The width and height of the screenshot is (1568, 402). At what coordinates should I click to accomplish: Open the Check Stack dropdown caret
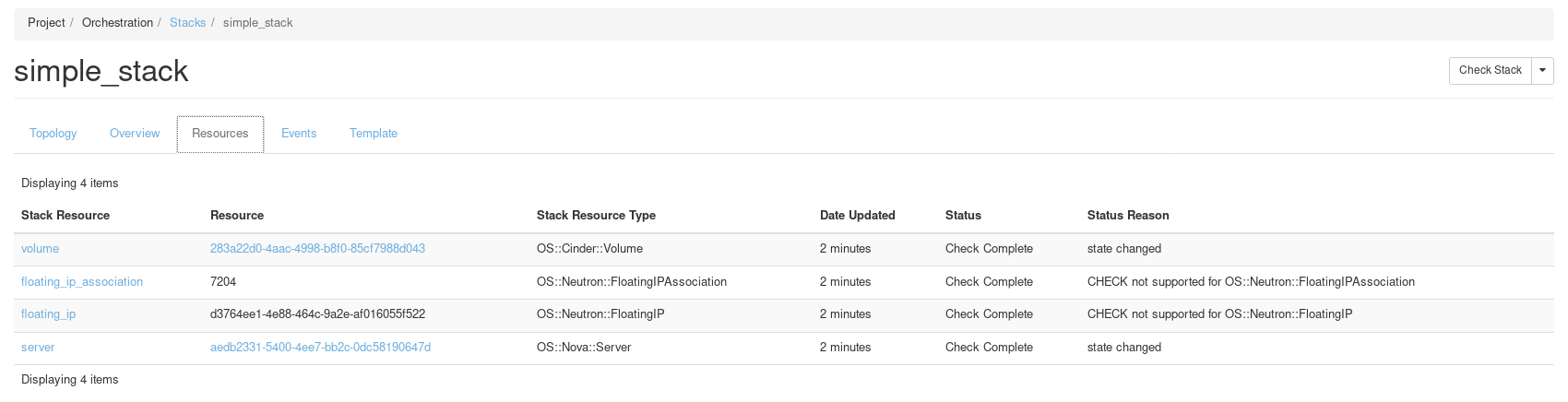click(x=1542, y=70)
